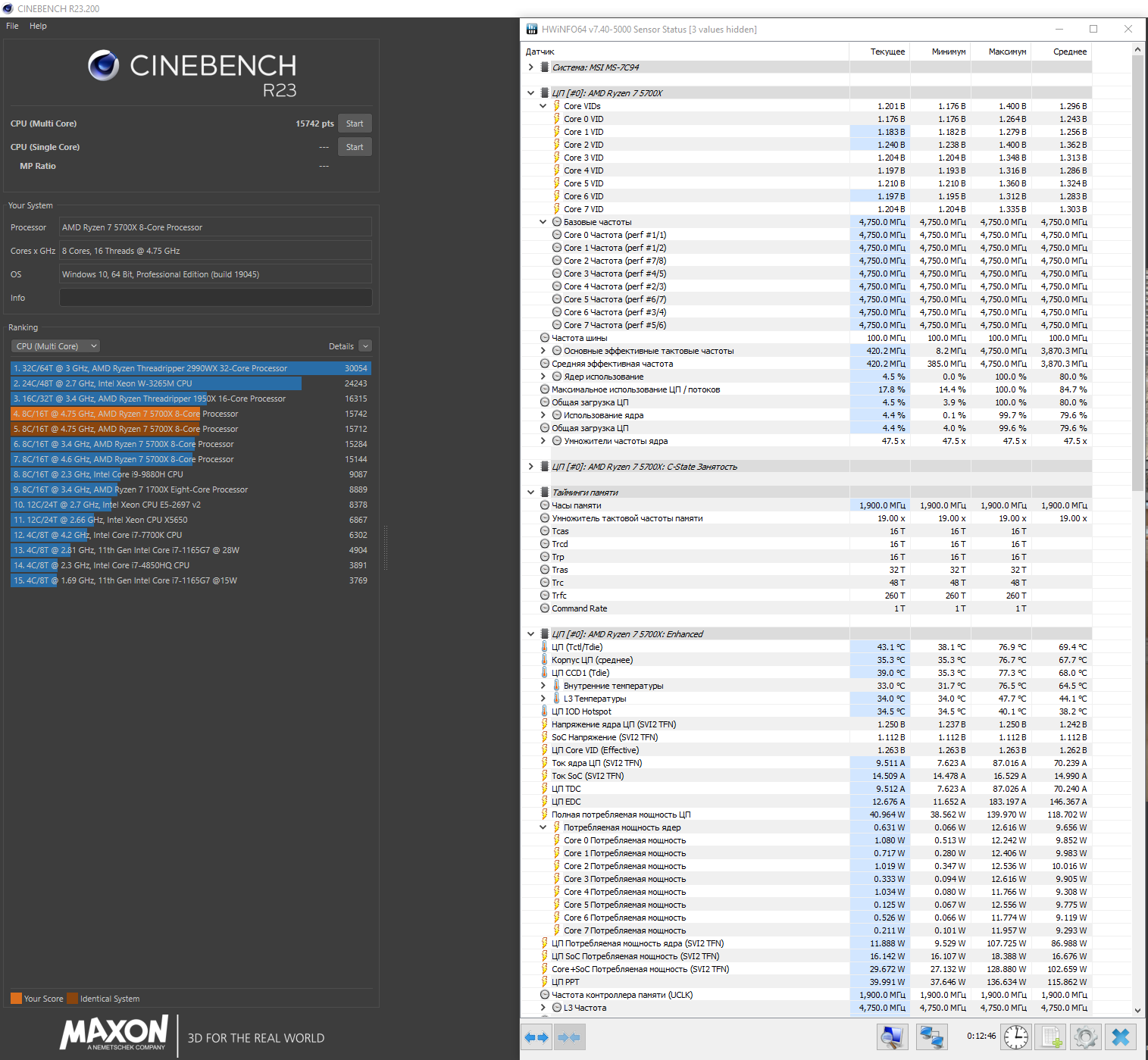Click the thermometer icon beside Корпус ЦП (среднее)
Image resolution: width=1148 pixels, height=1060 pixels.
click(544, 660)
